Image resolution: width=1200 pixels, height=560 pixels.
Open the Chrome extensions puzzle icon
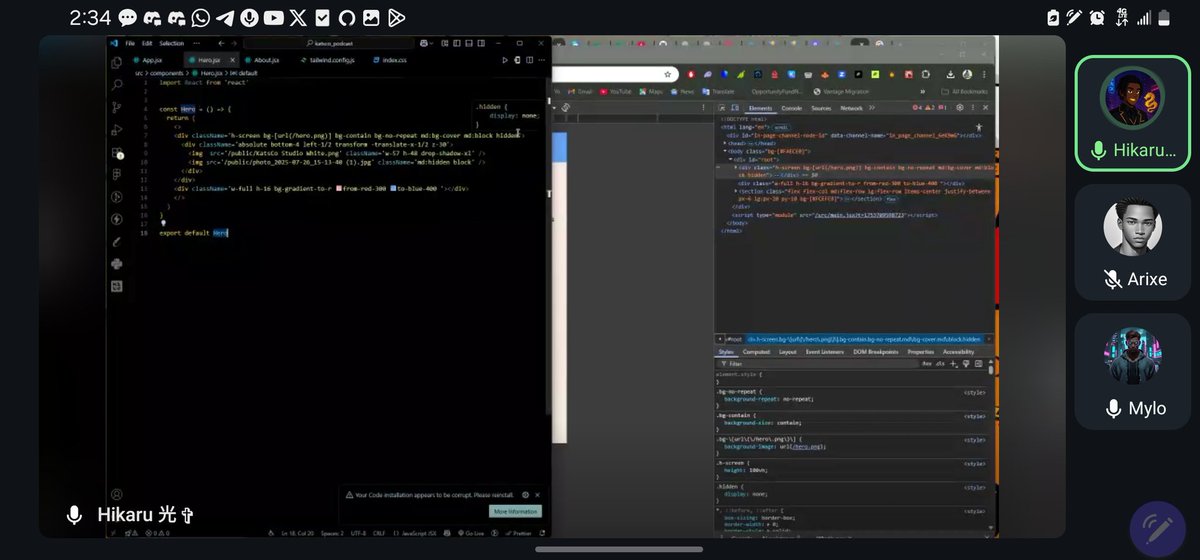926,75
